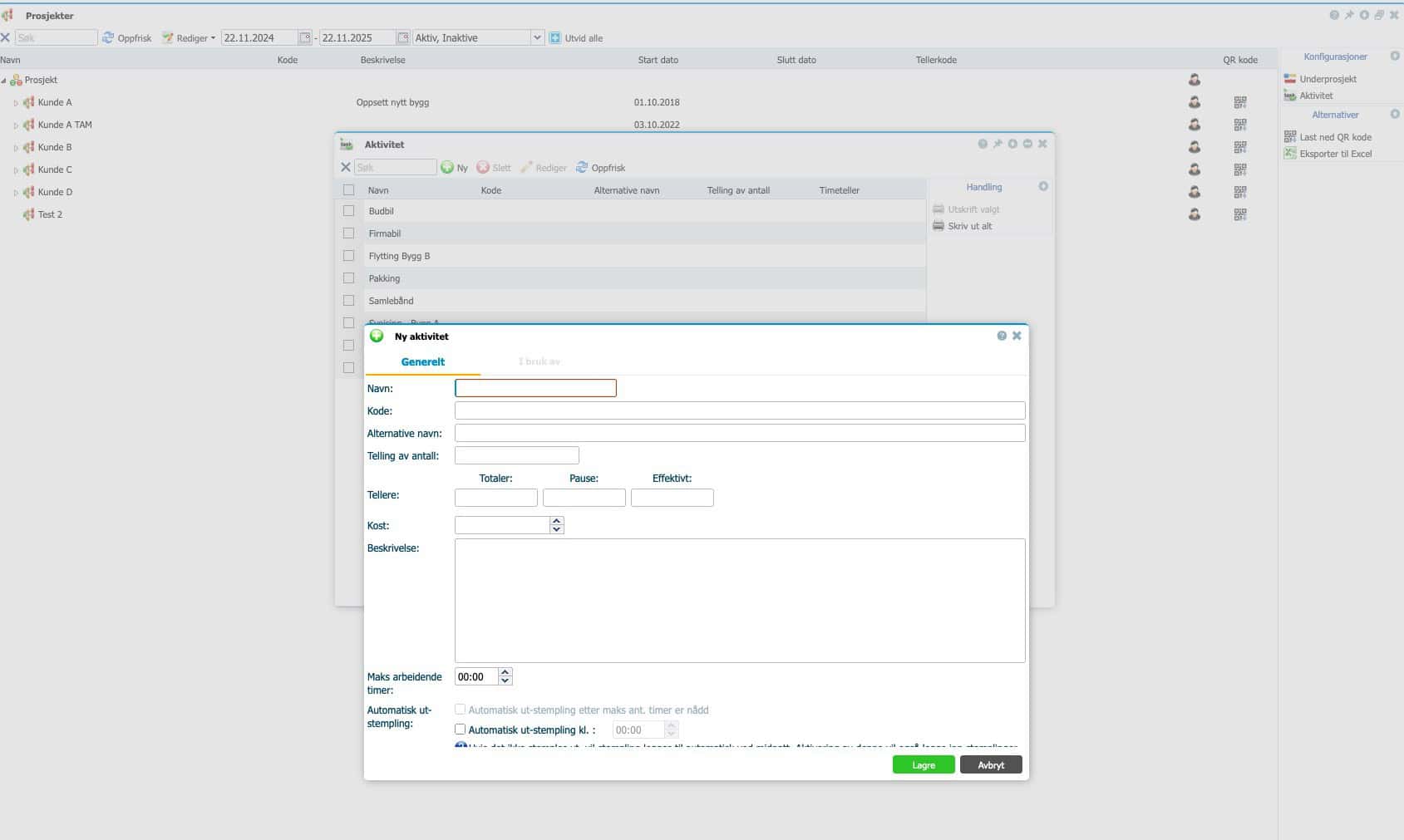Expand the Kunde A tree node
Image resolution: width=1404 pixels, height=840 pixels.
tap(16, 103)
